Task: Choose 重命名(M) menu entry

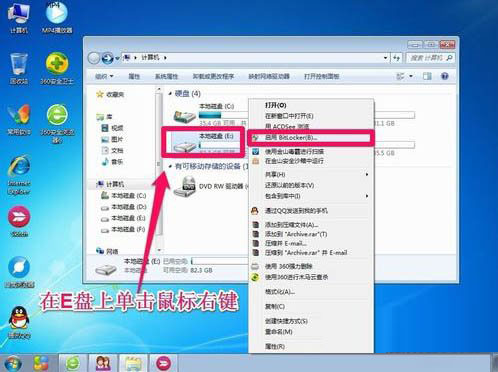Action: point(311,332)
